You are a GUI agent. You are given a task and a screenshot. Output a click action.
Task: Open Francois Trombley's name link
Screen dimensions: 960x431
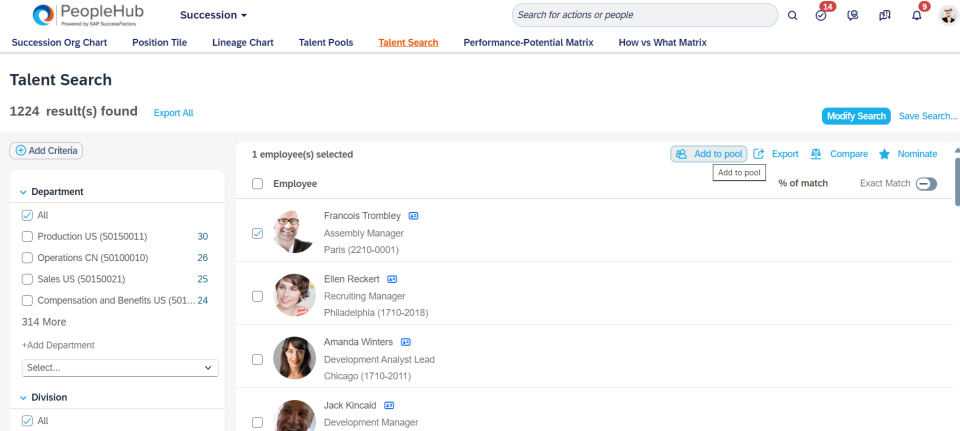point(362,216)
